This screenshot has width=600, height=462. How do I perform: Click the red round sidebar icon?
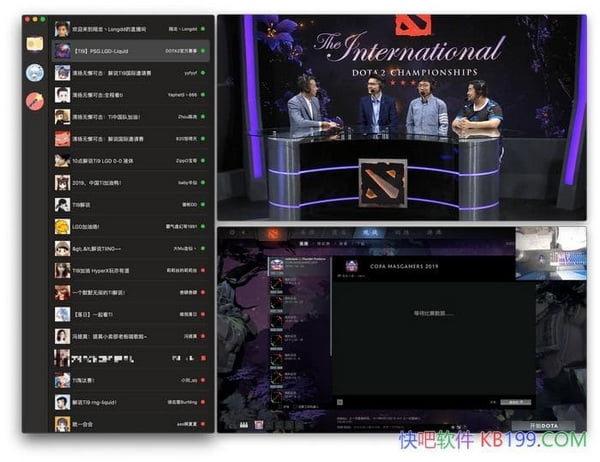click(35, 100)
